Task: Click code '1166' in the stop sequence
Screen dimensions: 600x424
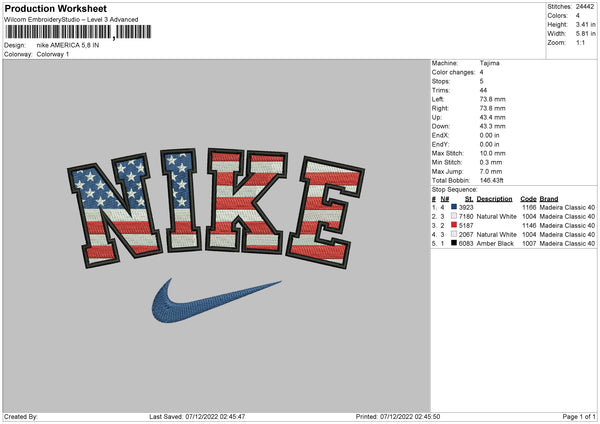Action: coord(529,207)
